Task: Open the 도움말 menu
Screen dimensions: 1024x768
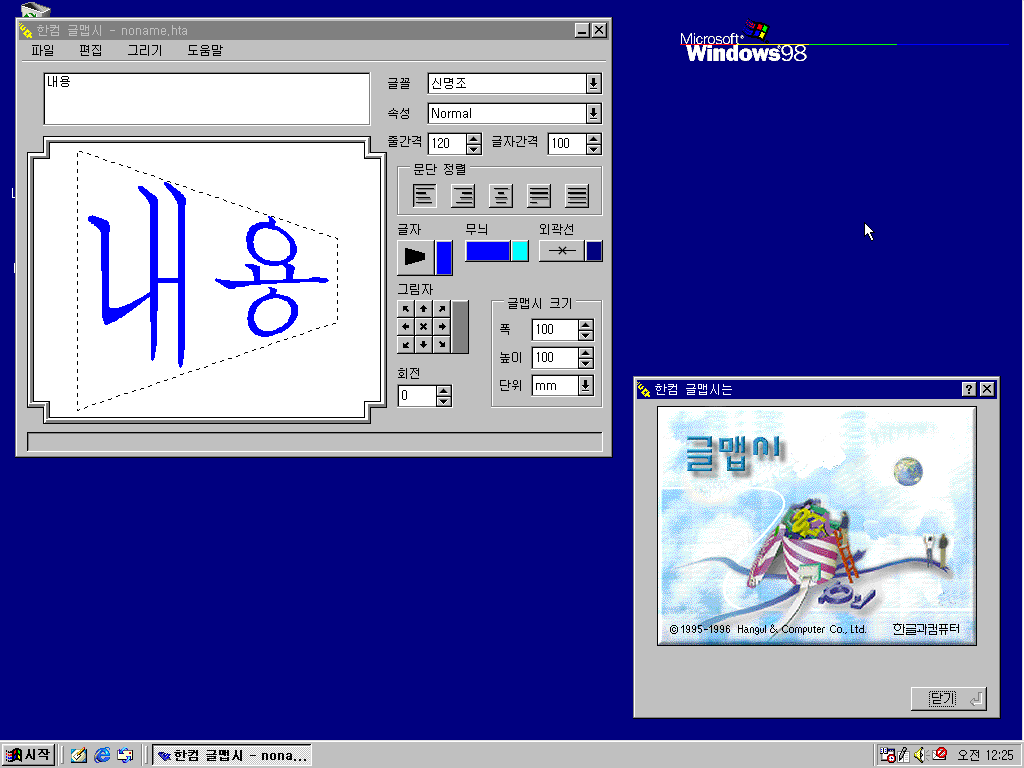Action: tap(205, 50)
